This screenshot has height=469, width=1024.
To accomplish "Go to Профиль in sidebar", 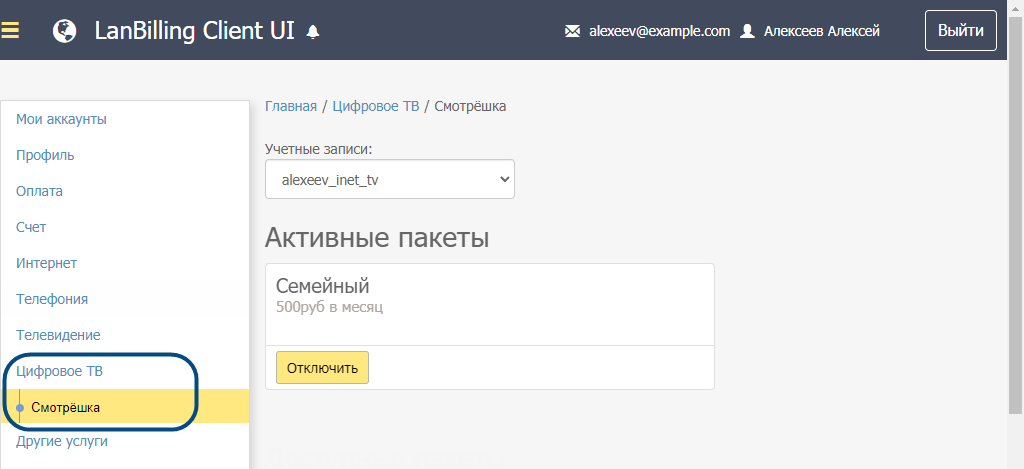I will [x=45, y=155].
